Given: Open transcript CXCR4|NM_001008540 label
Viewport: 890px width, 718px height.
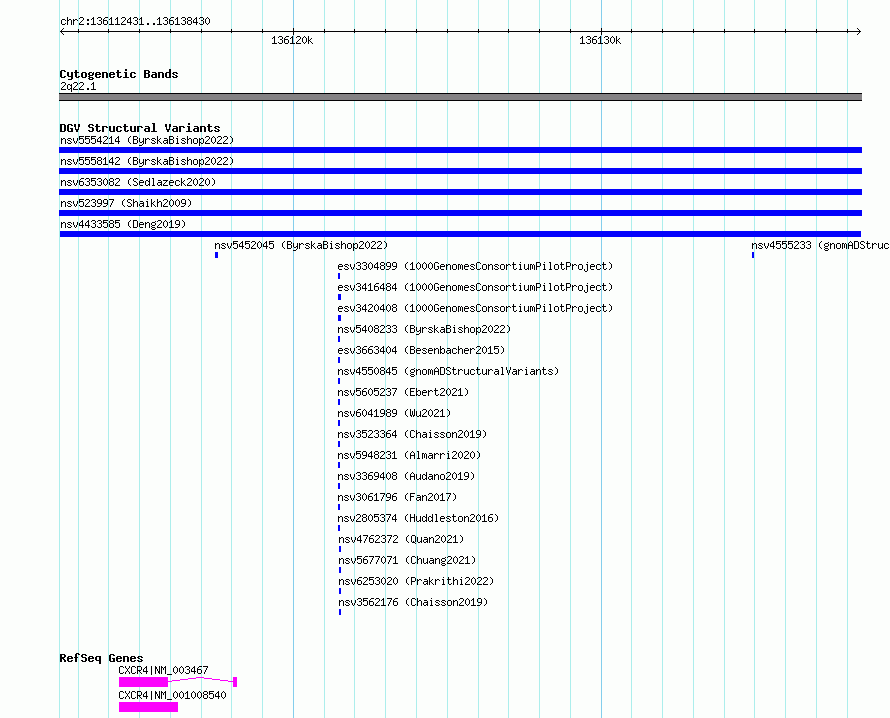Looking at the screenshot, I should pos(173,695).
